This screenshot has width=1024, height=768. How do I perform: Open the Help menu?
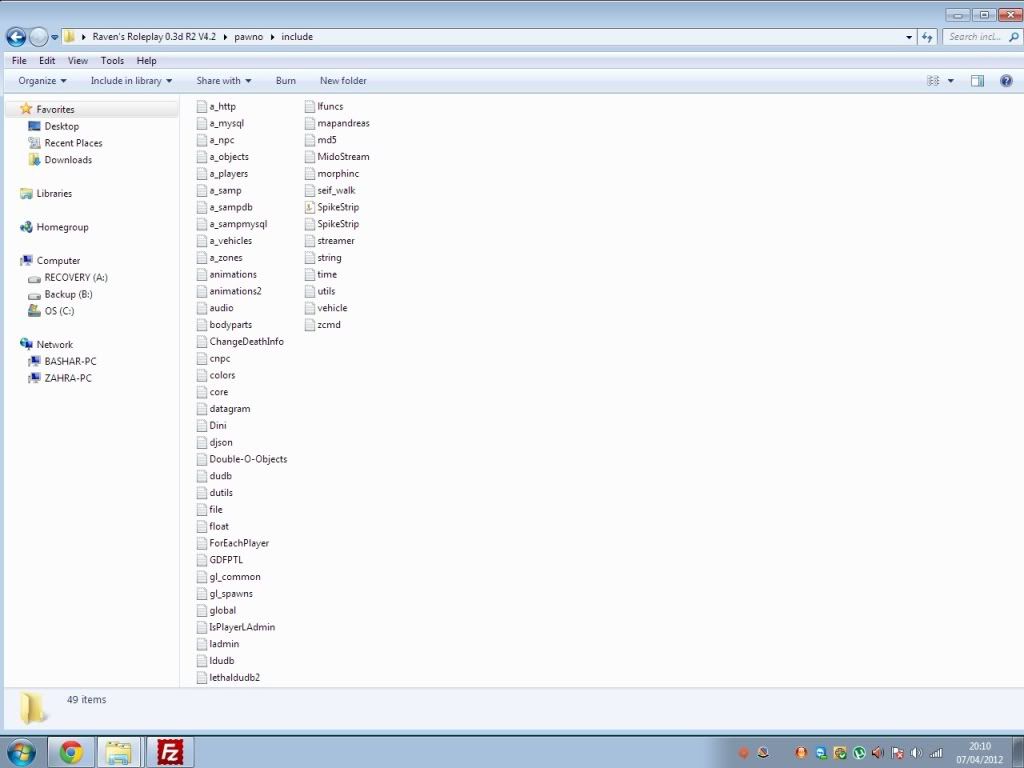pyautogui.click(x=146, y=61)
